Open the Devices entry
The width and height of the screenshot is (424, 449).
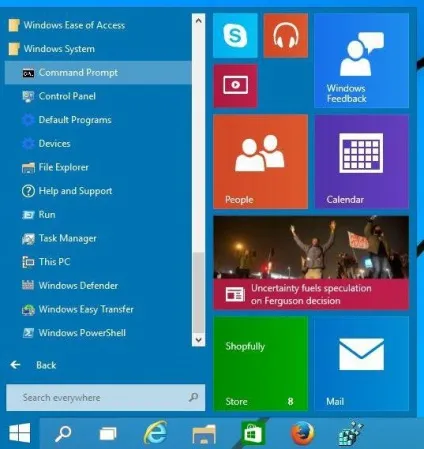pos(98,144)
